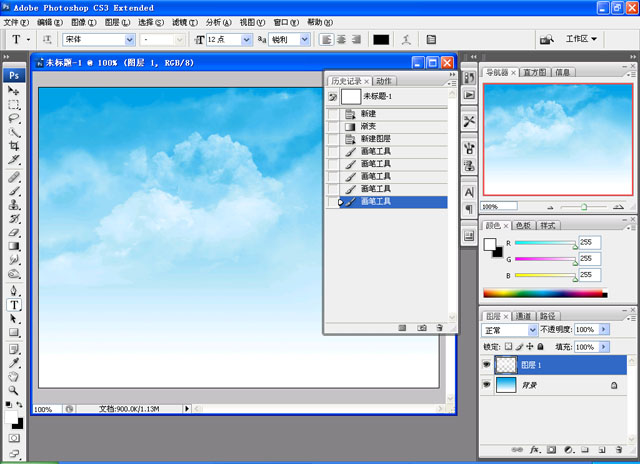Image resolution: width=640 pixels, height=464 pixels.
Task: Select the Zoom magnifier tool
Action: [13, 391]
